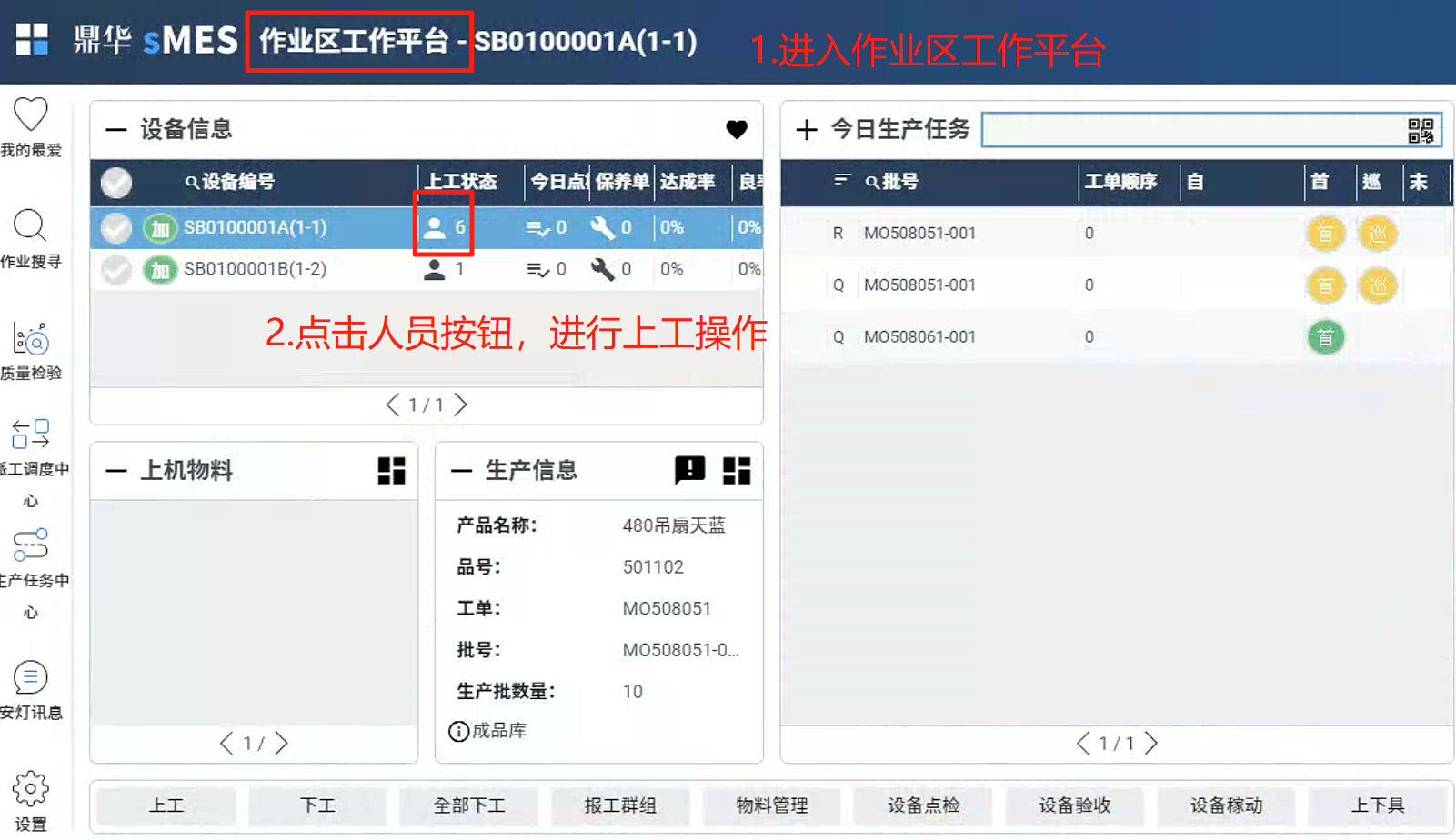The image size is (1456, 840).
Task: Collapse the 生产信息 panel
Action: pos(461,471)
